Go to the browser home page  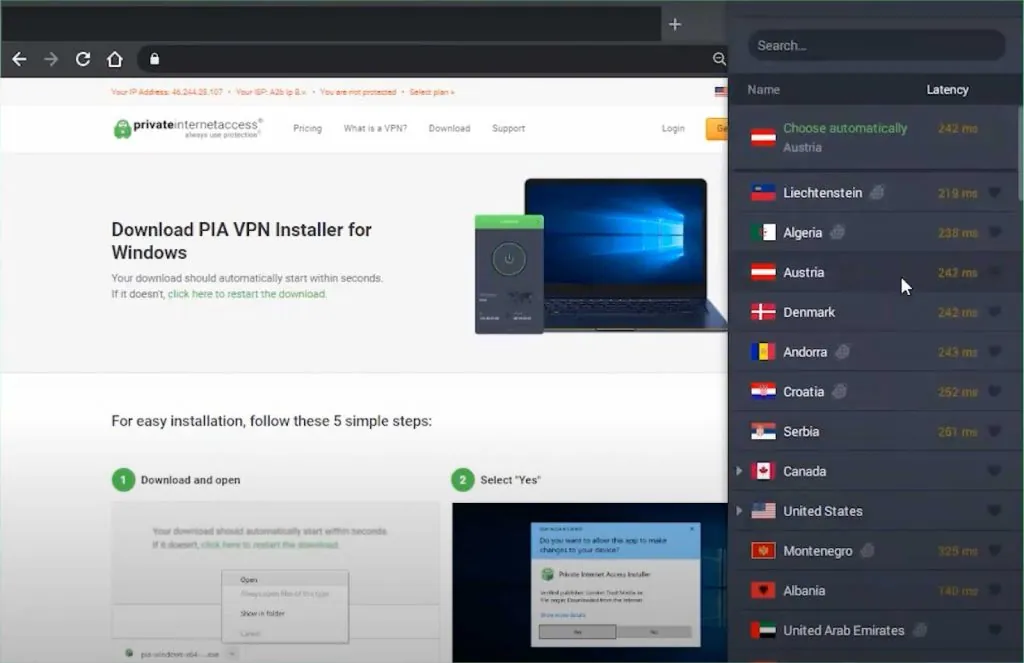(x=115, y=59)
